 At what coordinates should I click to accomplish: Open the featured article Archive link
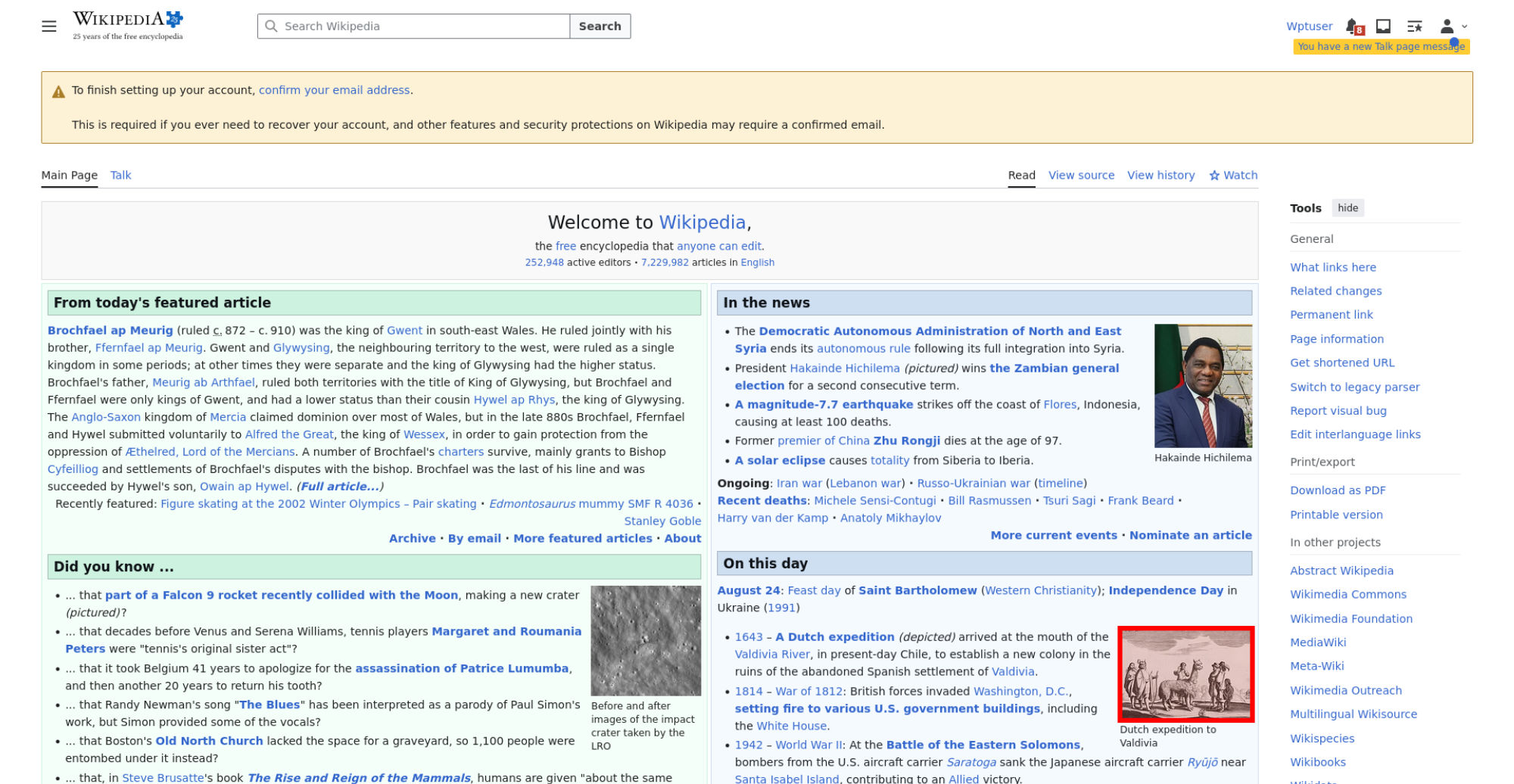tap(412, 539)
